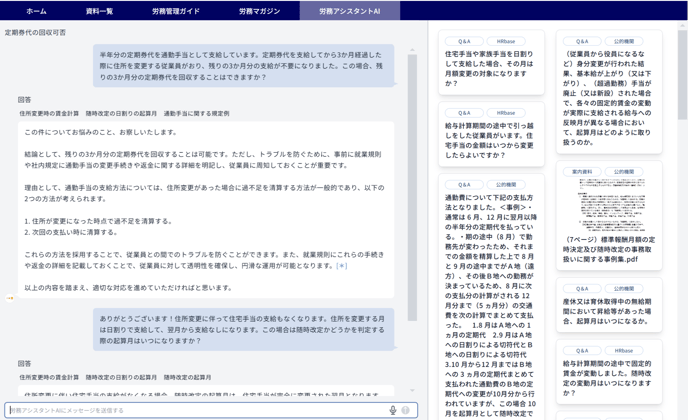Click the reference cards panel scrollbar thumb
688x420 pixels.
coord(682,75)
